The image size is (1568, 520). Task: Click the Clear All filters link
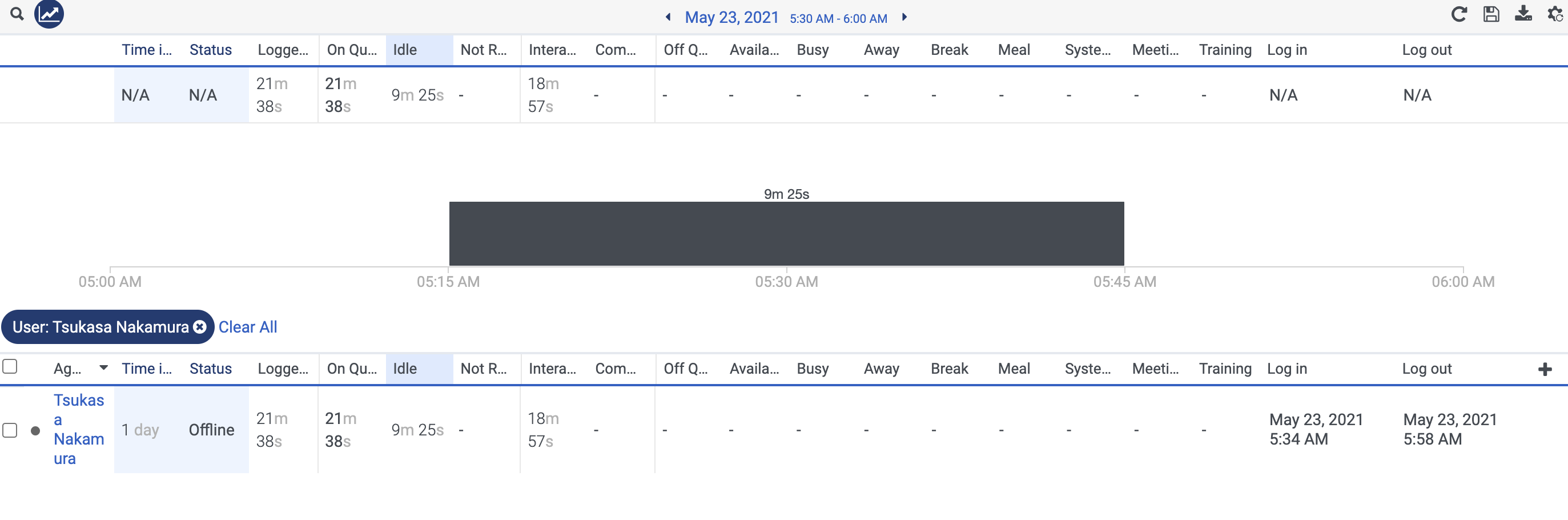tap(248, 327)
